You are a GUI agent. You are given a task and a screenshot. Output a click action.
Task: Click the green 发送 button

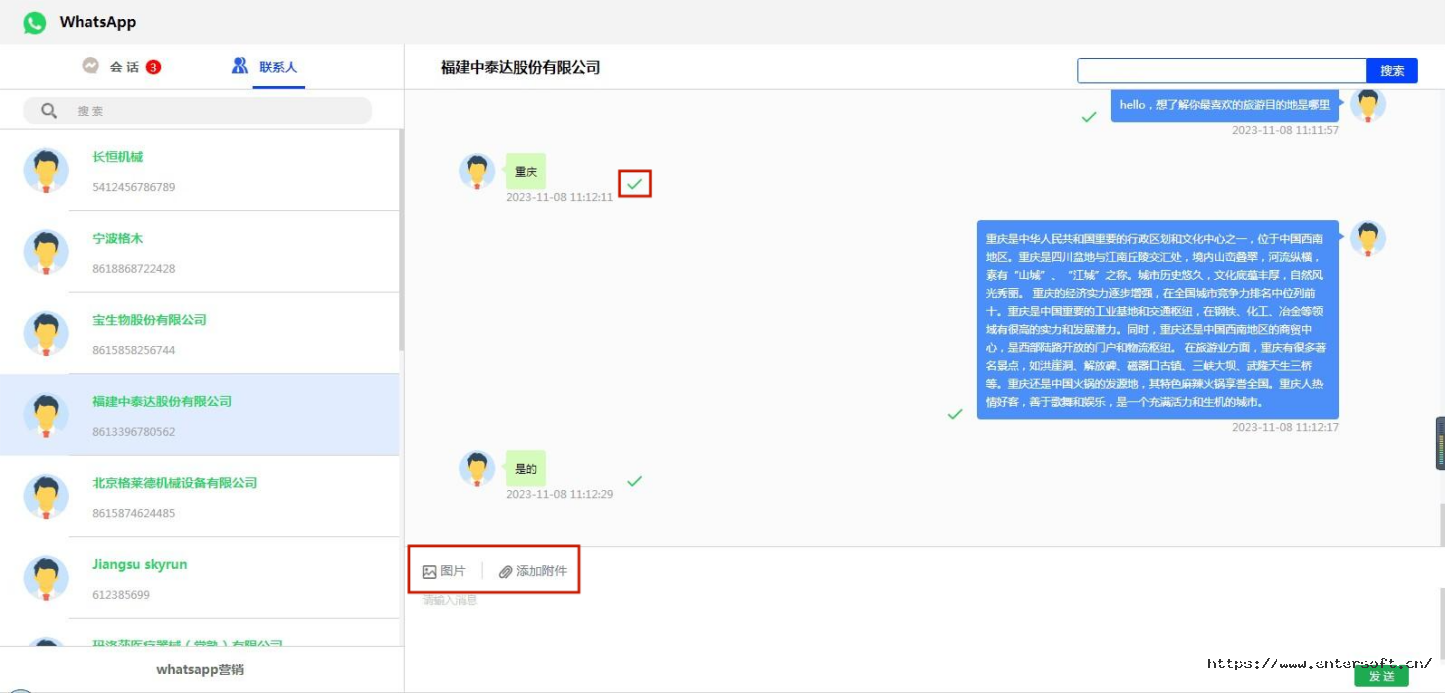1382,676
